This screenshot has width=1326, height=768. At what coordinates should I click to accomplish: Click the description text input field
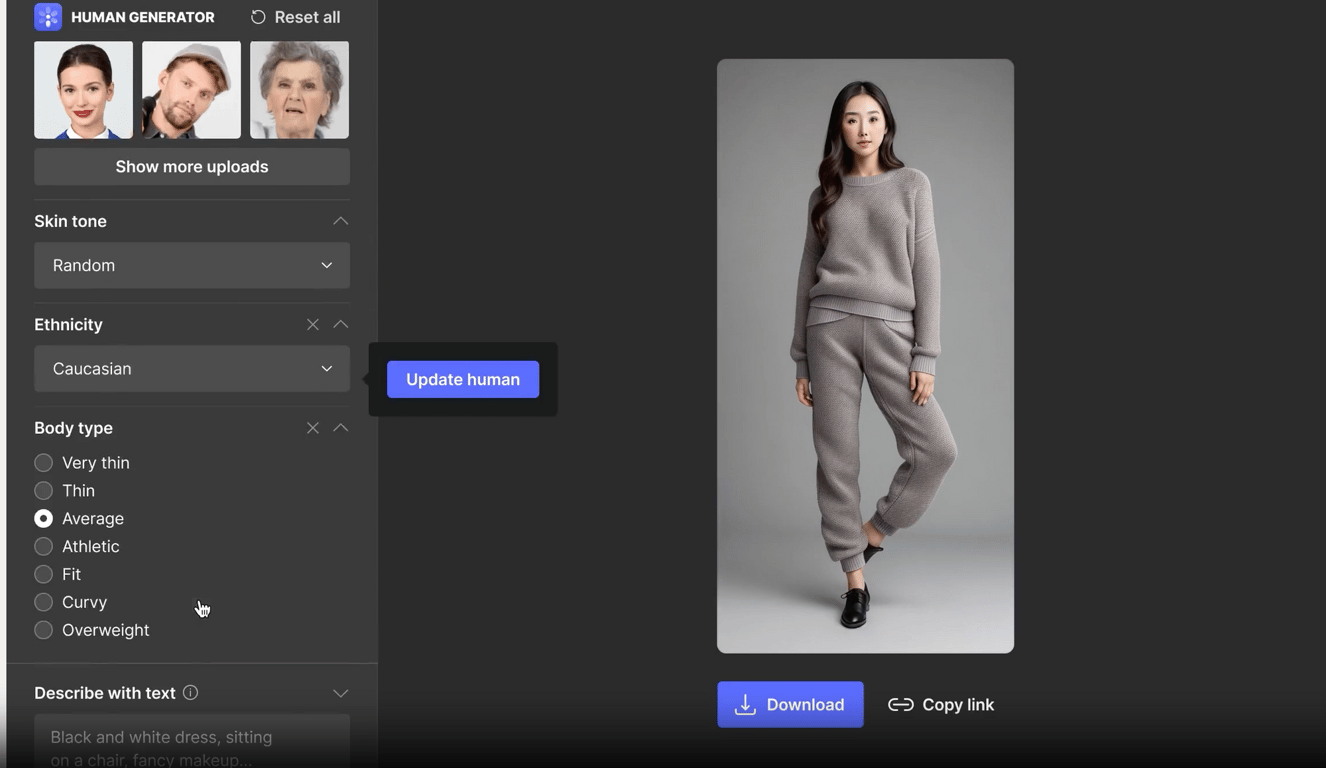pos(191,740)
